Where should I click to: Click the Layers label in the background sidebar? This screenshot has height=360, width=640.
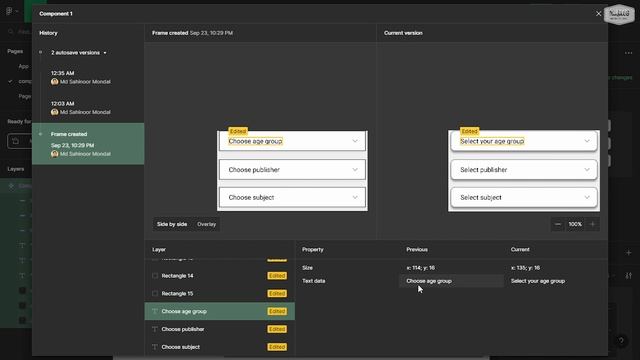[x=16, y=169]
